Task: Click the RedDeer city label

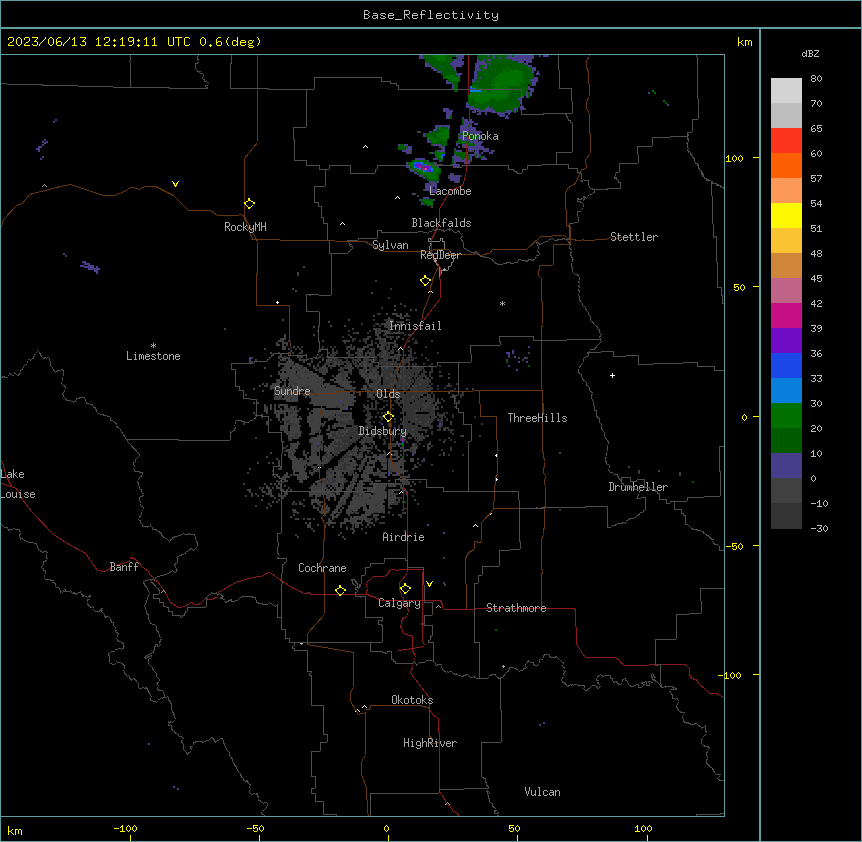Action: 440,255
